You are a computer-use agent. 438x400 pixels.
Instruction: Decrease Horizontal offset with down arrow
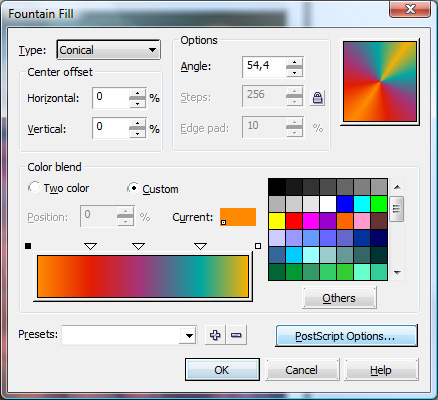click(137, 104)
